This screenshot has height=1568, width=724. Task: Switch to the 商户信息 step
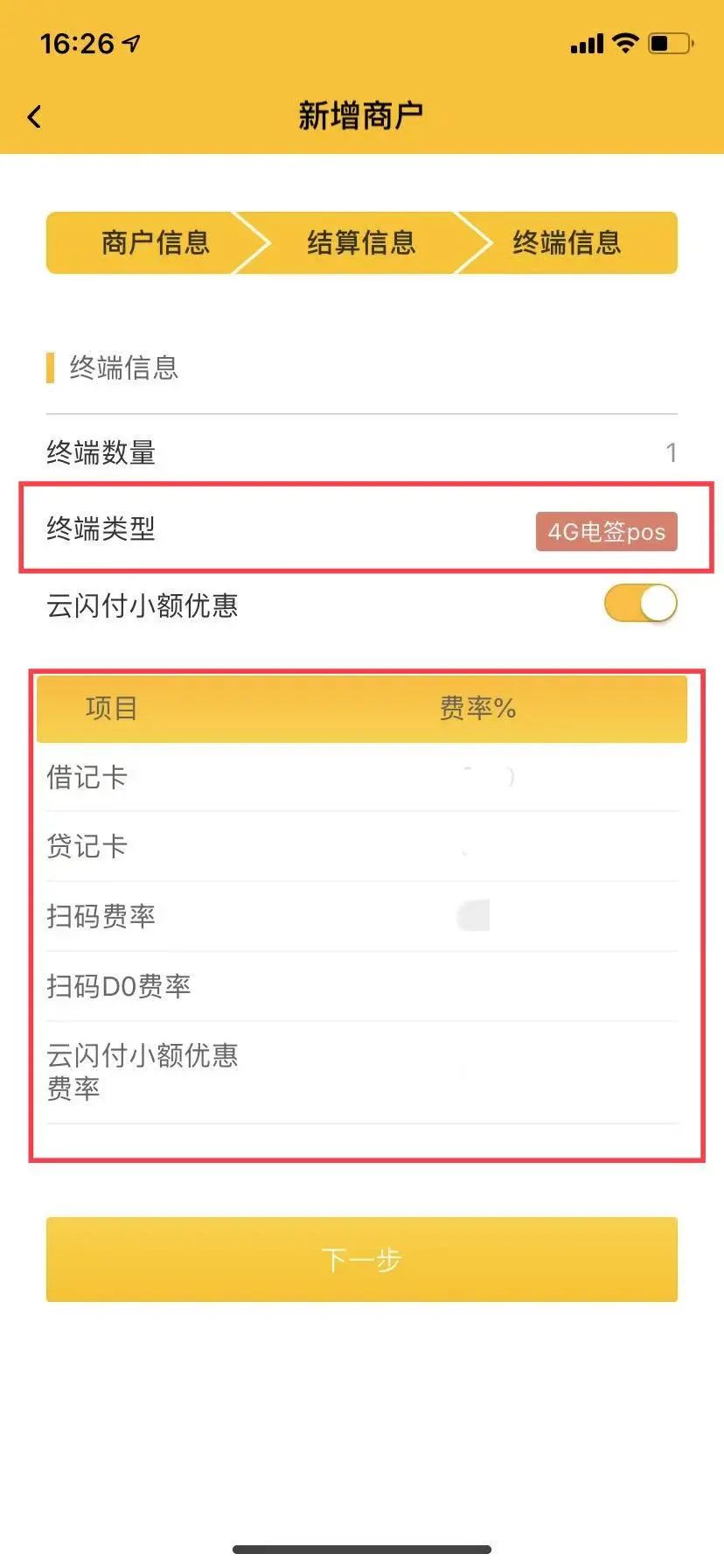point(156,243)
